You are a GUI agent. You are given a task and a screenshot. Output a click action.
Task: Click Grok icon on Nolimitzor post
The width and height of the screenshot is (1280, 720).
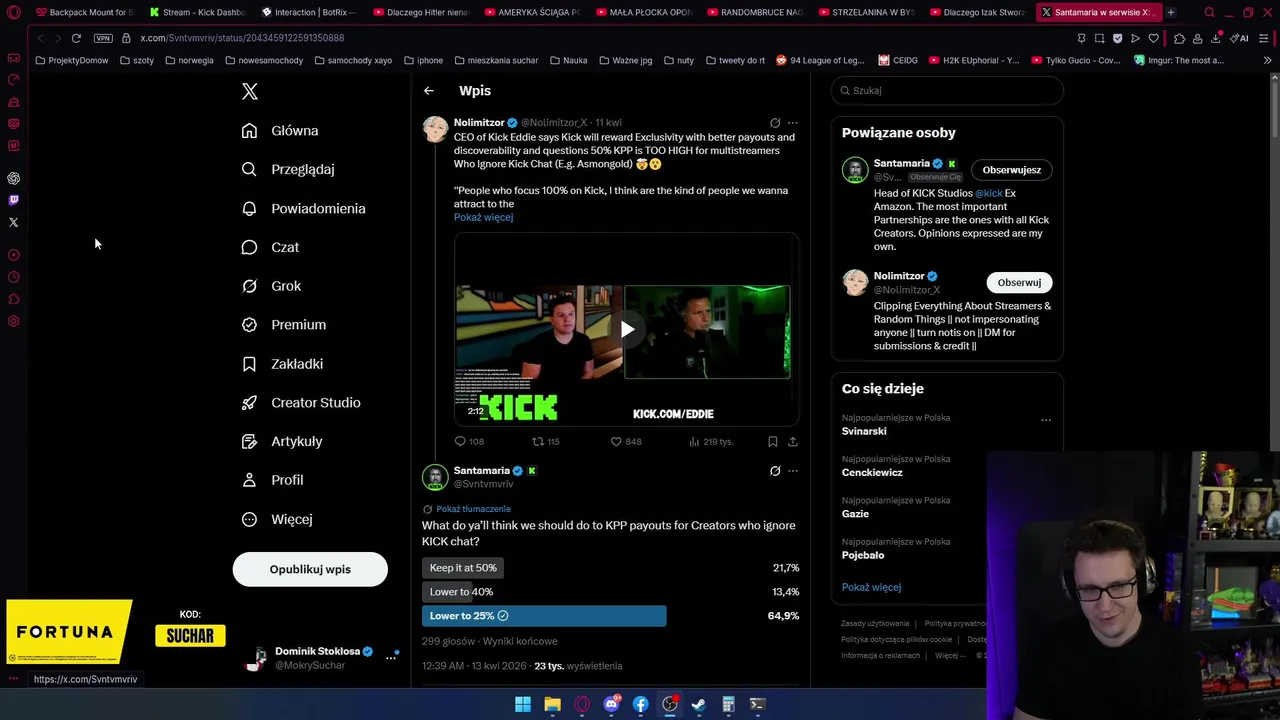pos(775,123)
